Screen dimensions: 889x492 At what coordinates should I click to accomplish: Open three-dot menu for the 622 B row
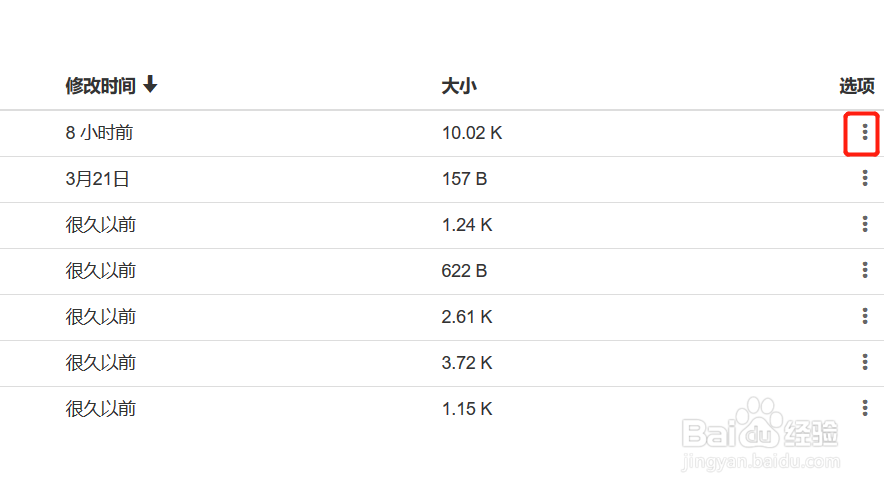pyautogui.click(x=865, y=270)
